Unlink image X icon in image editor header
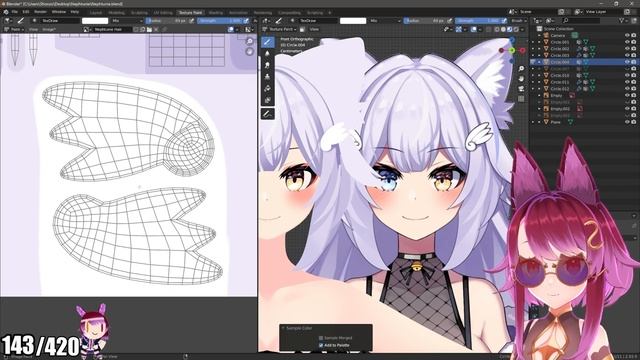This screenshot has width=640, height=360. (156, 29)
